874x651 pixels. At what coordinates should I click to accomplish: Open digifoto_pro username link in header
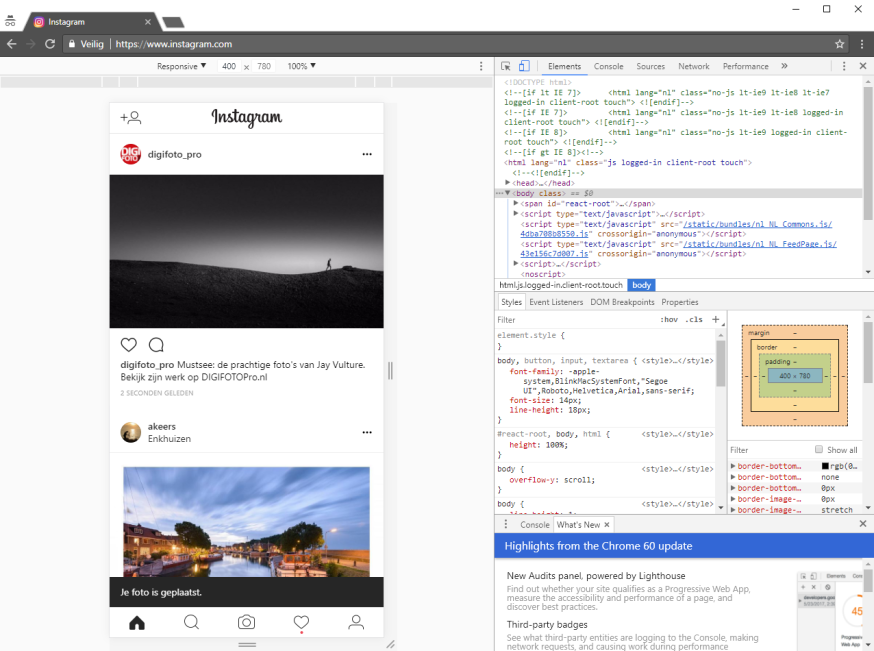click(174, 154)
